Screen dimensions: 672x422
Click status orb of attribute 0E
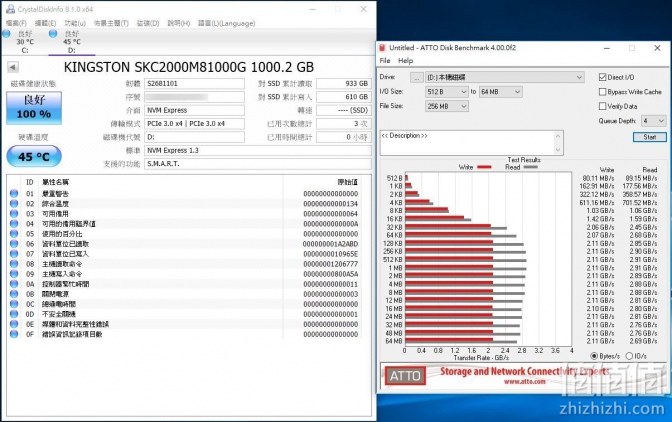[14, 324]
